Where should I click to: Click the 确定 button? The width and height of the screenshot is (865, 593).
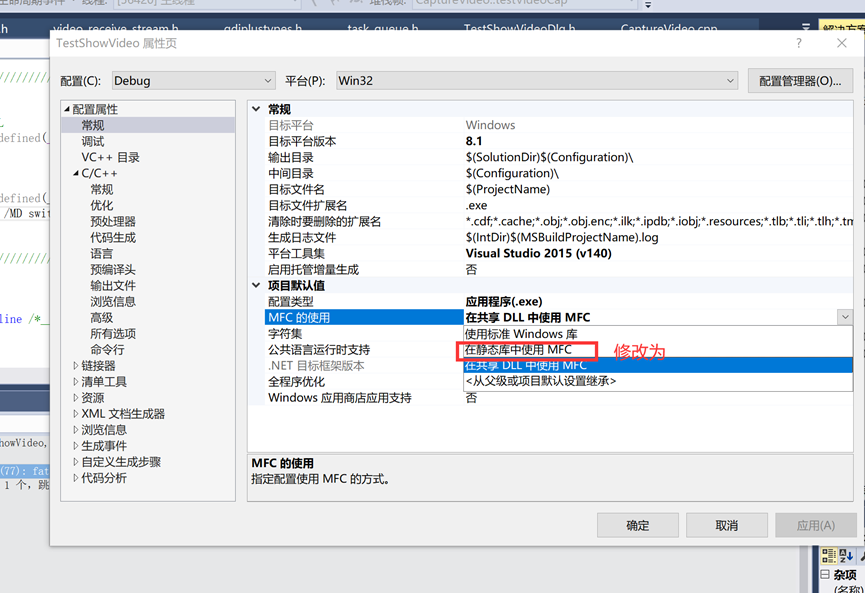(x=637, y=524)
